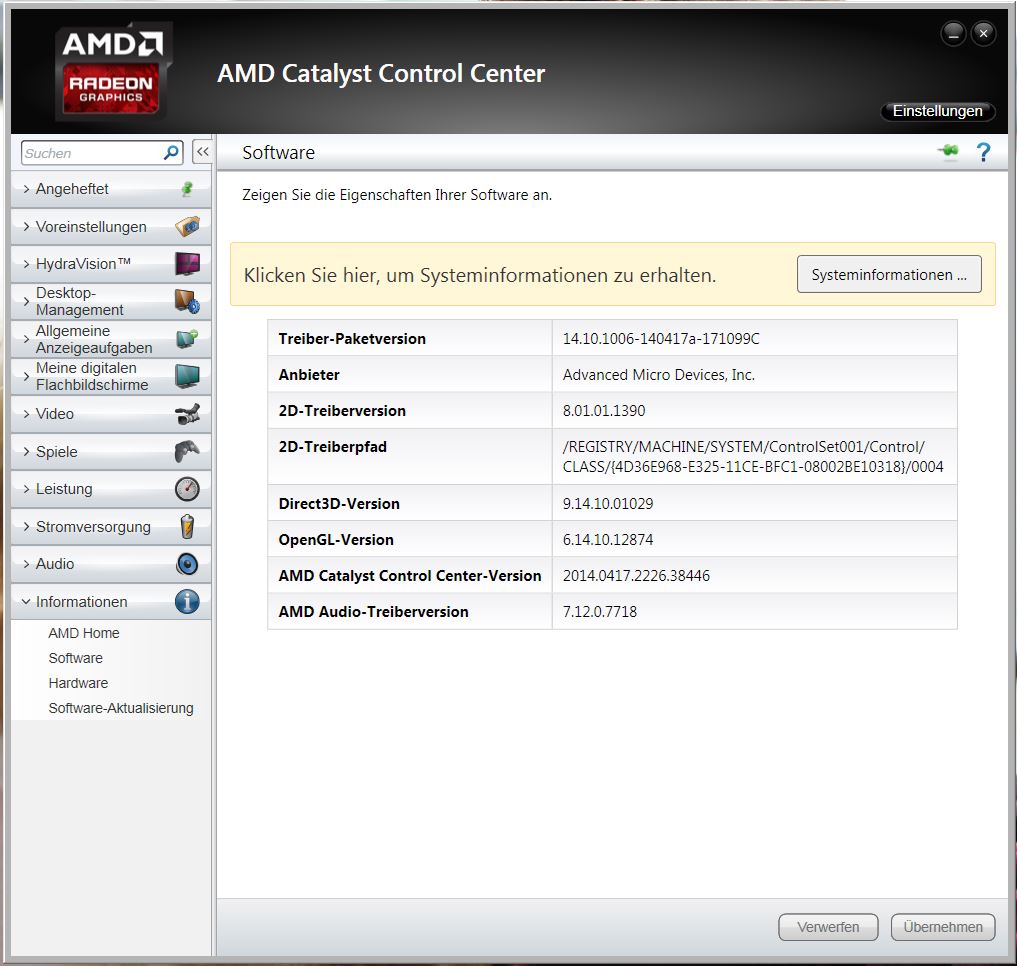Image resolution: width=1017 pixels, height=966 pixels.
Task: Click the Desktop-Management icon
Action: tap(187, 301)
